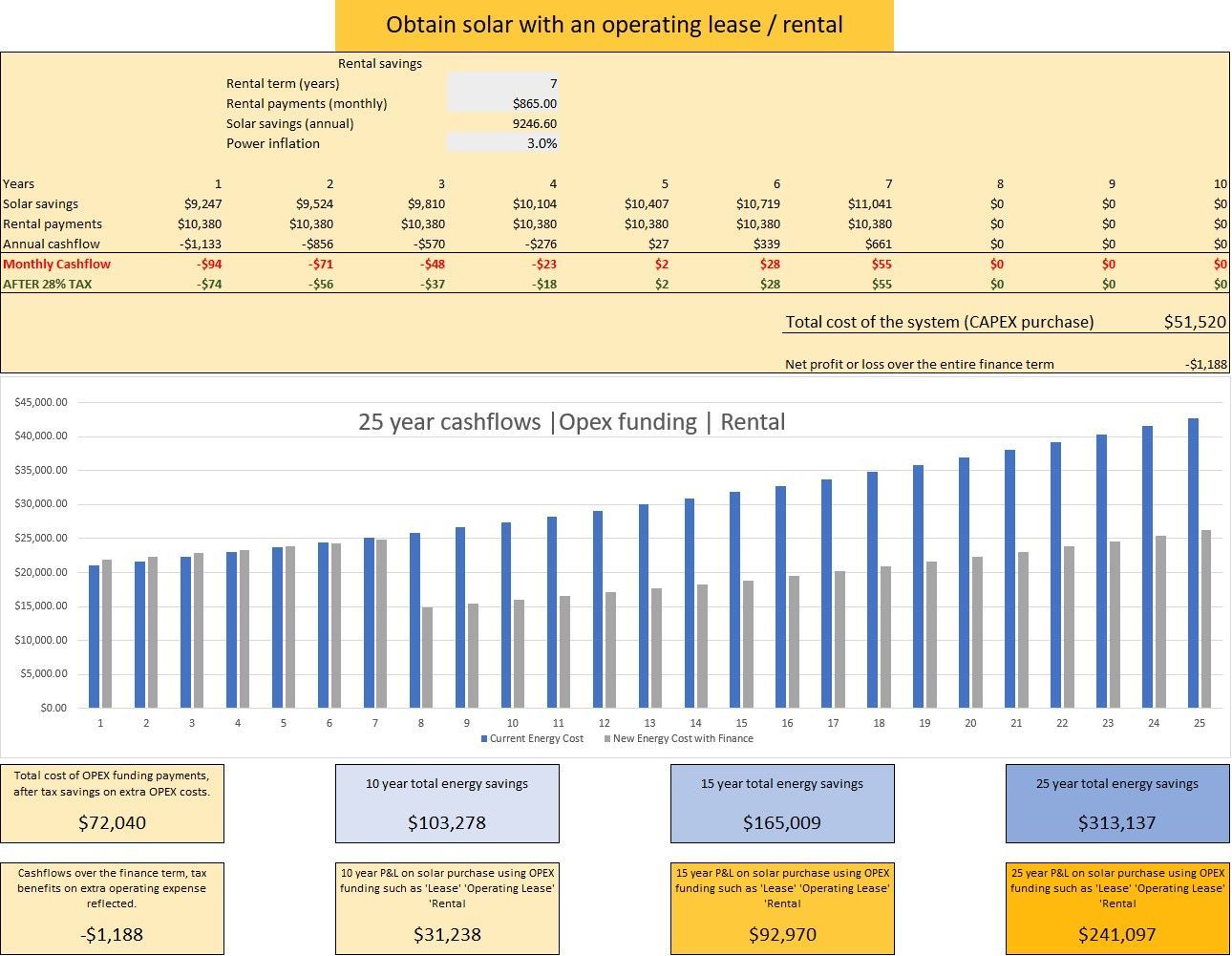Screen dimensions: 1232x956
Task: Click the 25 year total energy savings box
Action: 1117,803
